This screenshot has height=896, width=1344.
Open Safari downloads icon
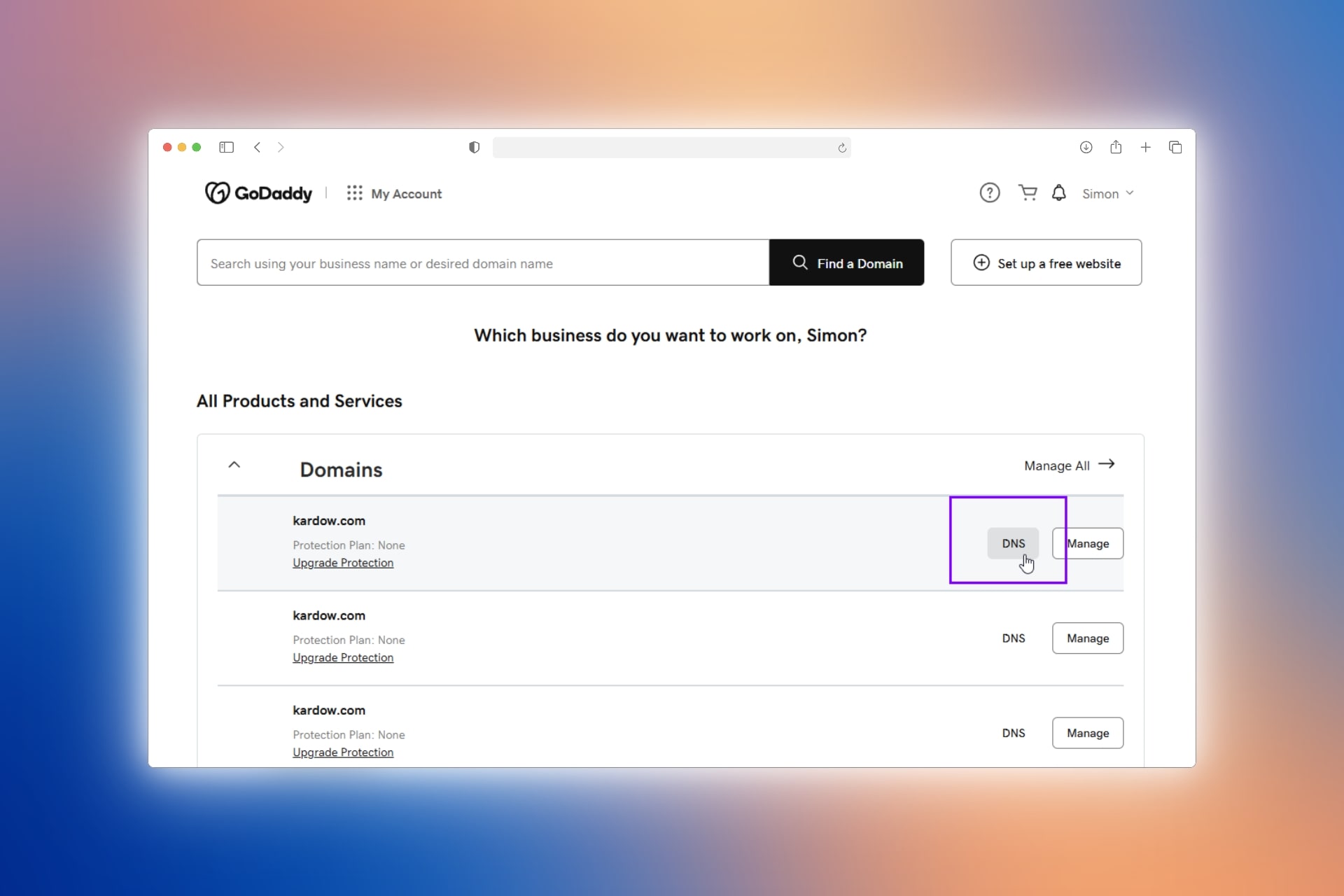[1086, 147]
